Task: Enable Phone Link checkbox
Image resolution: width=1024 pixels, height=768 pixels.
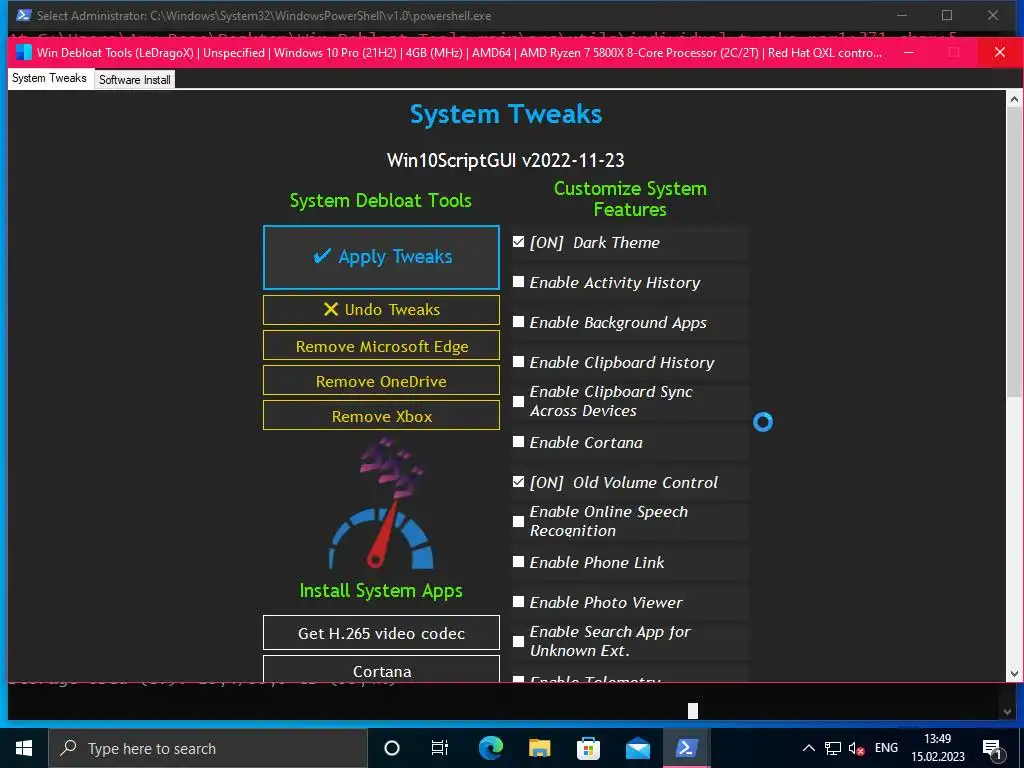Action: point(519,562)
